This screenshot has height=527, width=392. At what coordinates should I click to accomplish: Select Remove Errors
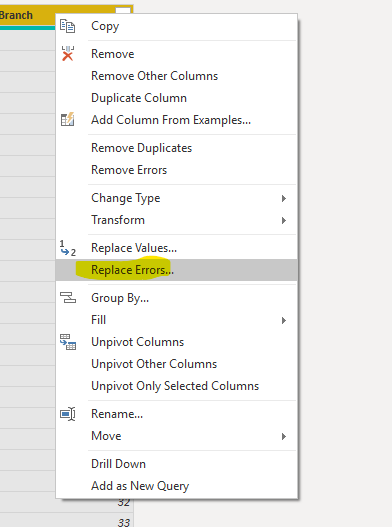(x=177, y=170)
